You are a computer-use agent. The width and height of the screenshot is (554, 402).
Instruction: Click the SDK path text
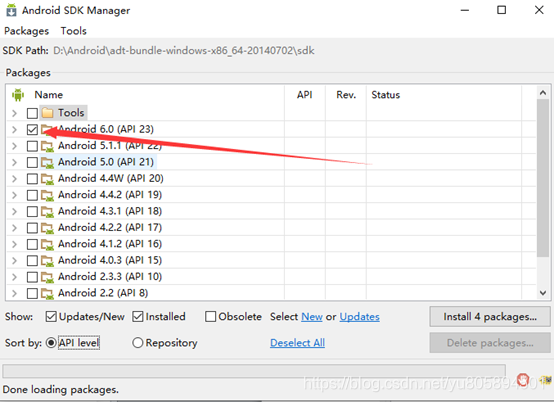coord(184,51)
